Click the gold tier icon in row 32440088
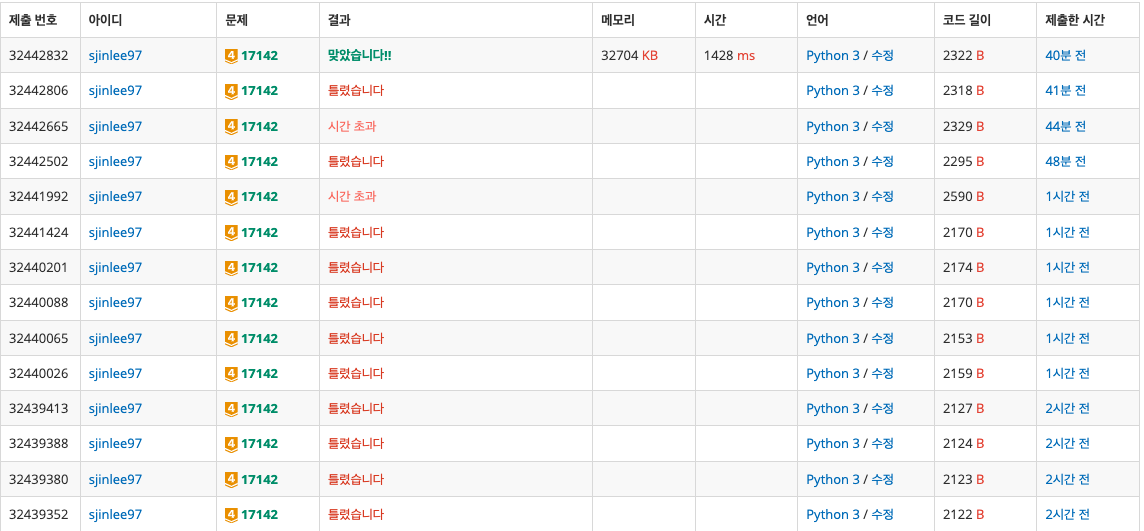The width and height of the screenshot is (1144, 531). tap(231, 303)
